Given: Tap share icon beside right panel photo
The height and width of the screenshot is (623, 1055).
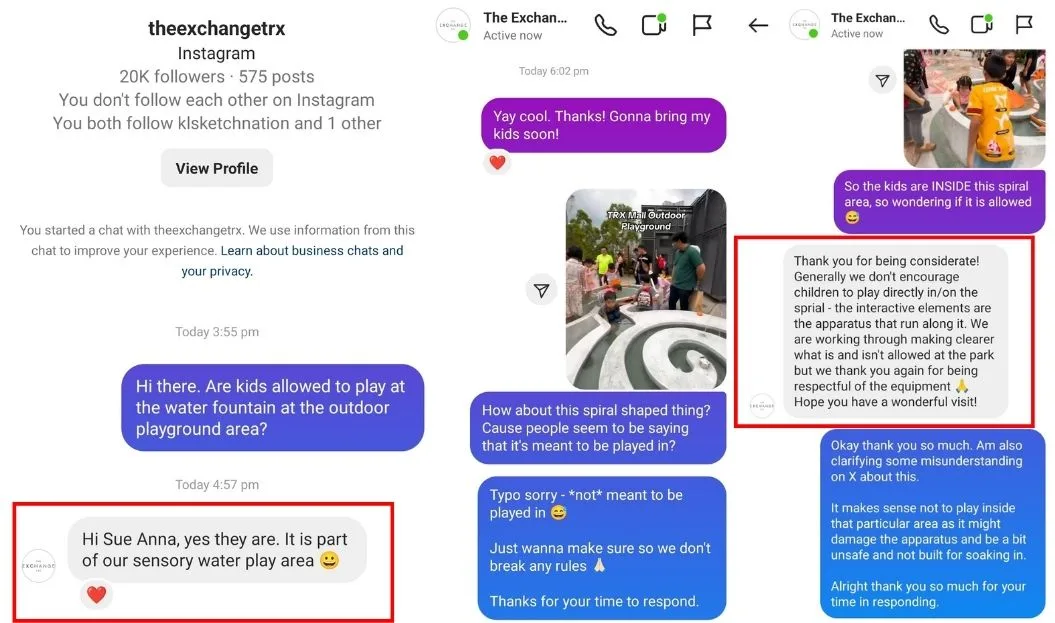Looking at the screenshot, I should click(x=882, y=81).
